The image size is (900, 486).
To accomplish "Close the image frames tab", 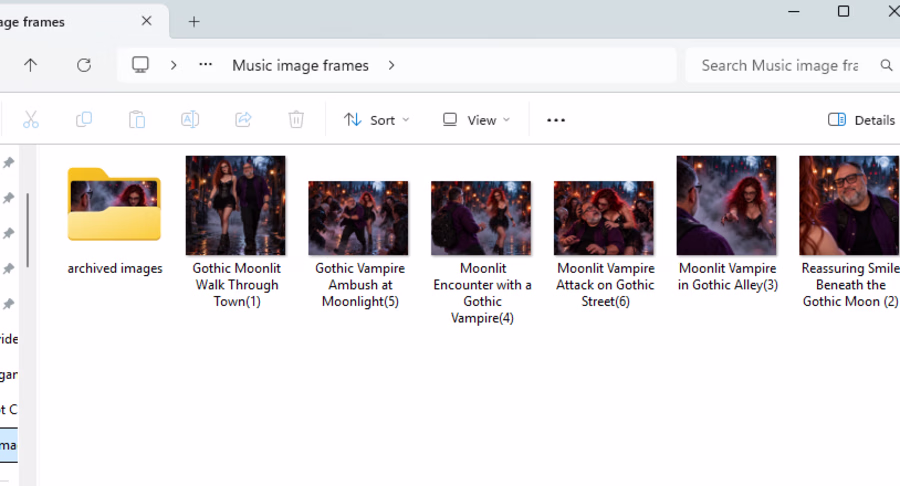I will [146, 21].
